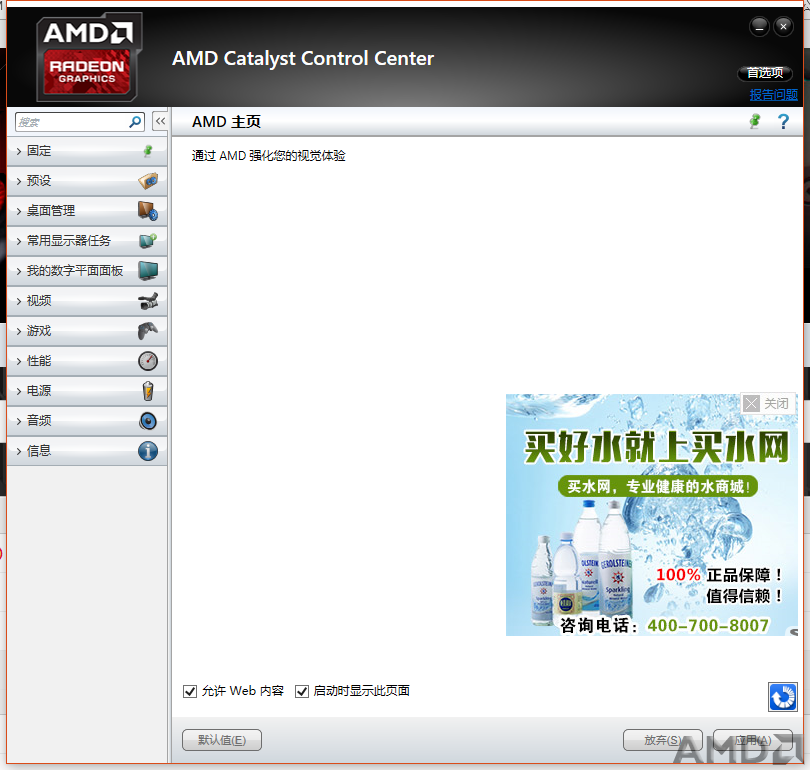The width and height of the screenshot is (810, 770).
Task: Minimize the Catalyst Control Center window
Action: [759, 26]
